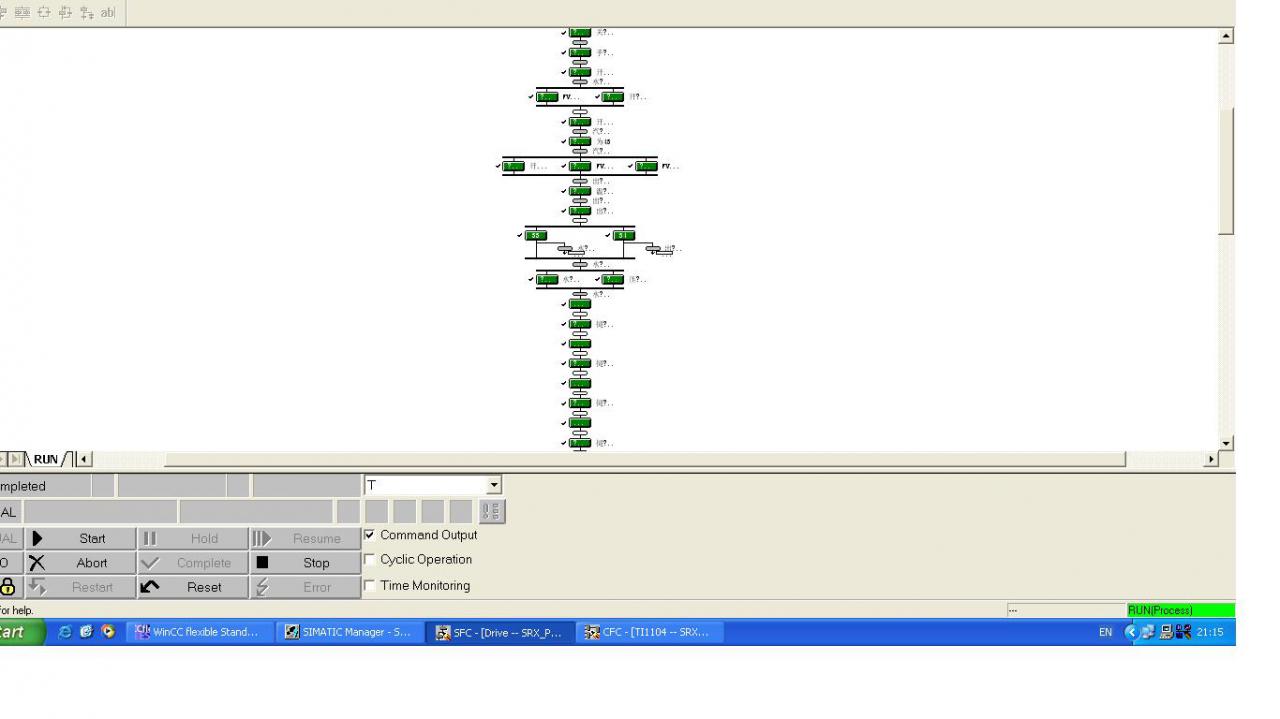Switch to SFC Drive window in taskbar

[500, 632]
